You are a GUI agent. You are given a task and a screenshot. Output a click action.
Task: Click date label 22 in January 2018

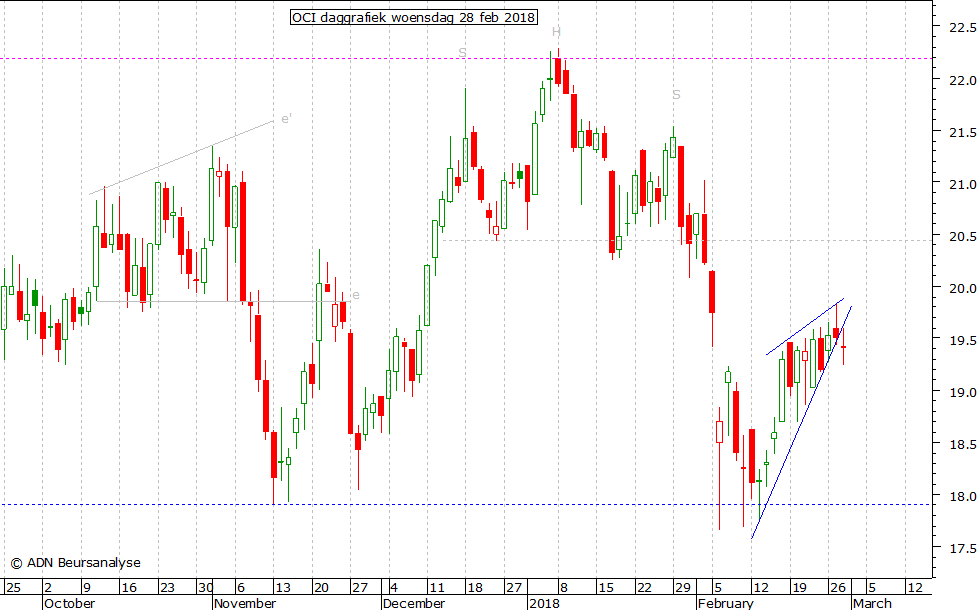coord(644,588)
